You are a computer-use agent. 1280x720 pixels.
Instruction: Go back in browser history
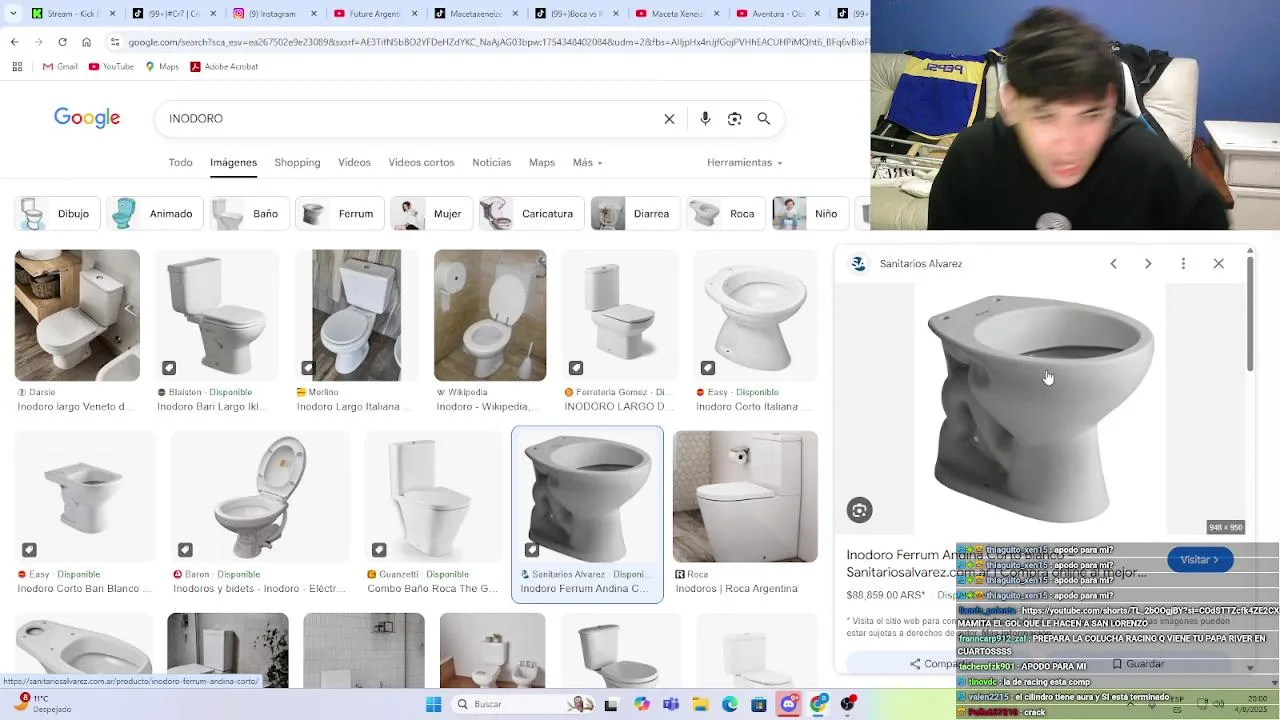pyautogui.click(x=14, y=42)
